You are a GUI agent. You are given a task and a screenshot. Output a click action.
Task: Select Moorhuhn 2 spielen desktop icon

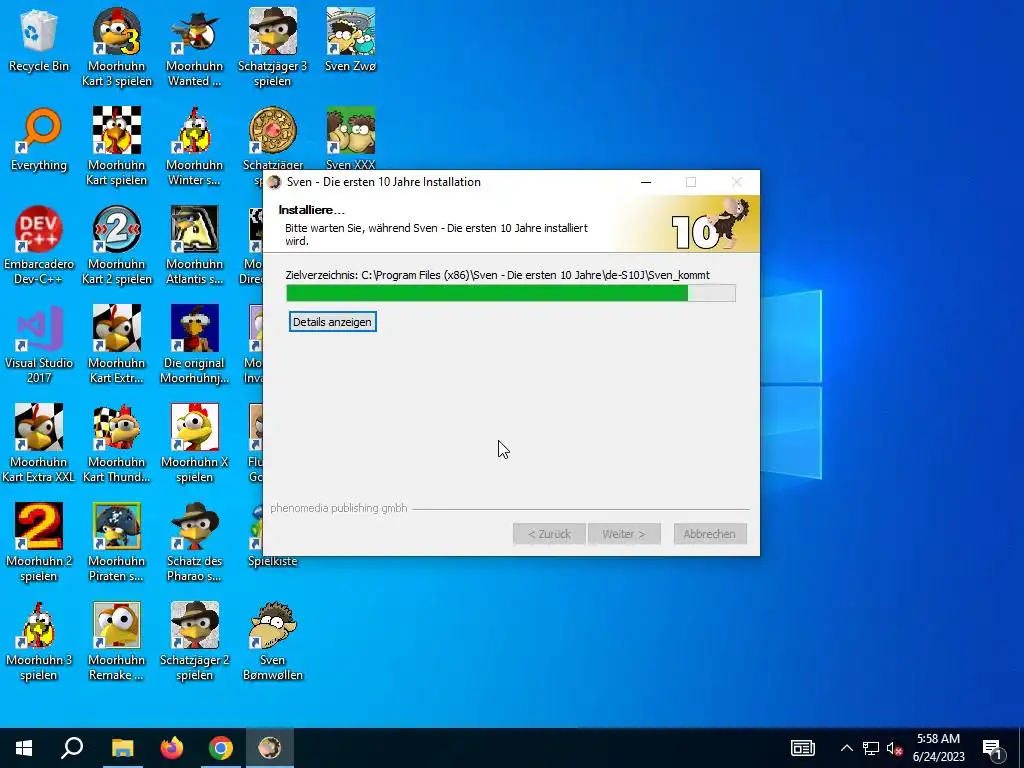pyautogui.click(x=39, y=543)
